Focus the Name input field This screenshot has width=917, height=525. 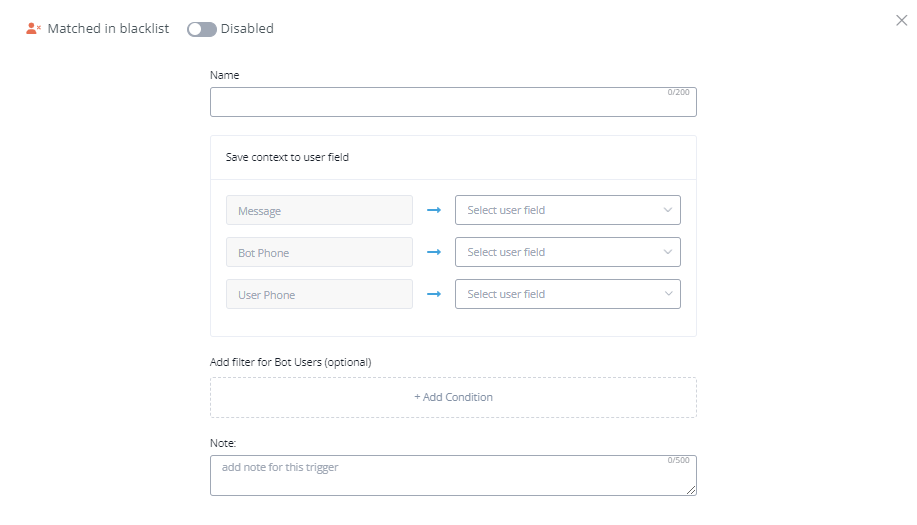(x=440, y=103)
